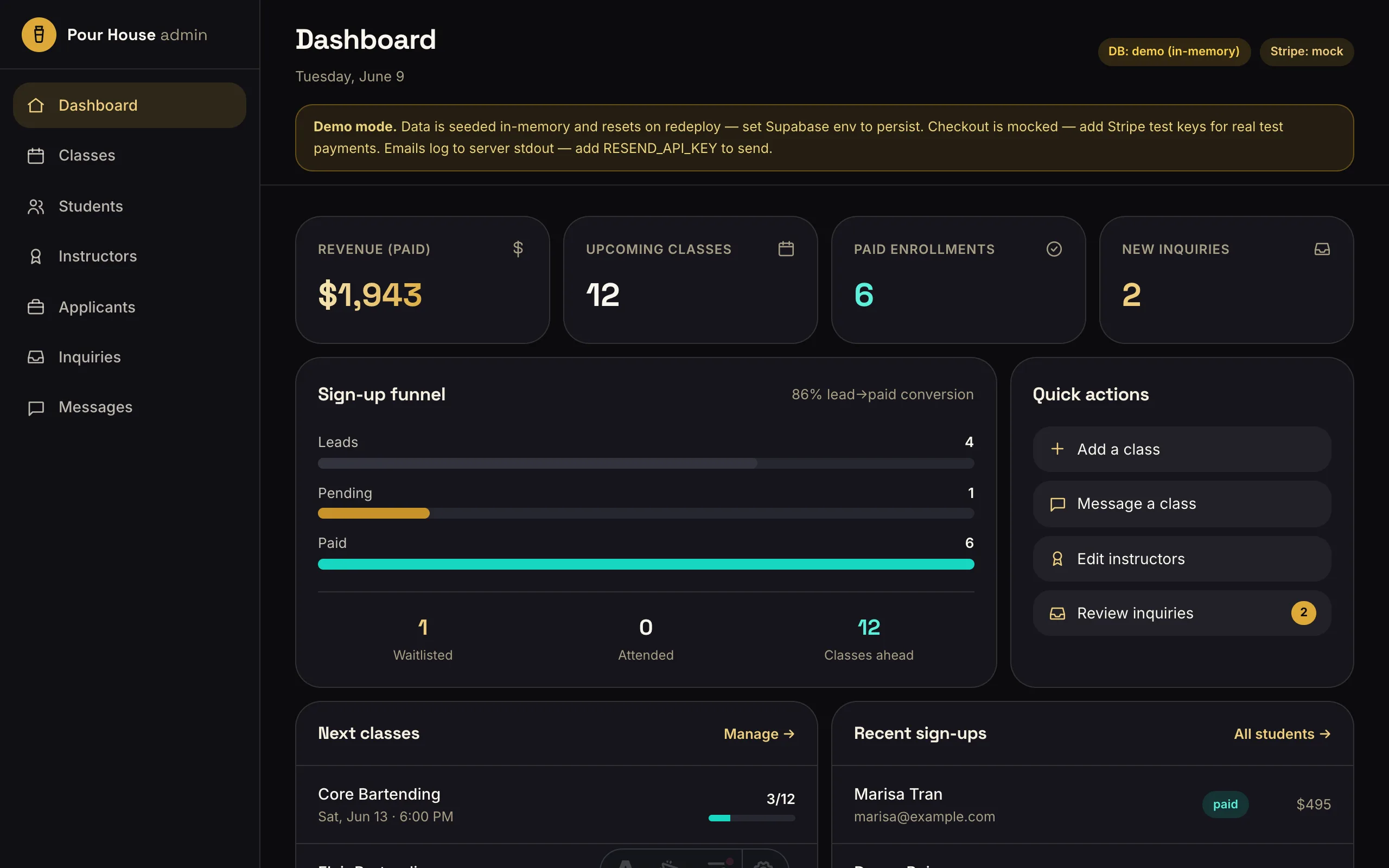Follow the All students link
1389x868 pixels.
coord(1282,733)
